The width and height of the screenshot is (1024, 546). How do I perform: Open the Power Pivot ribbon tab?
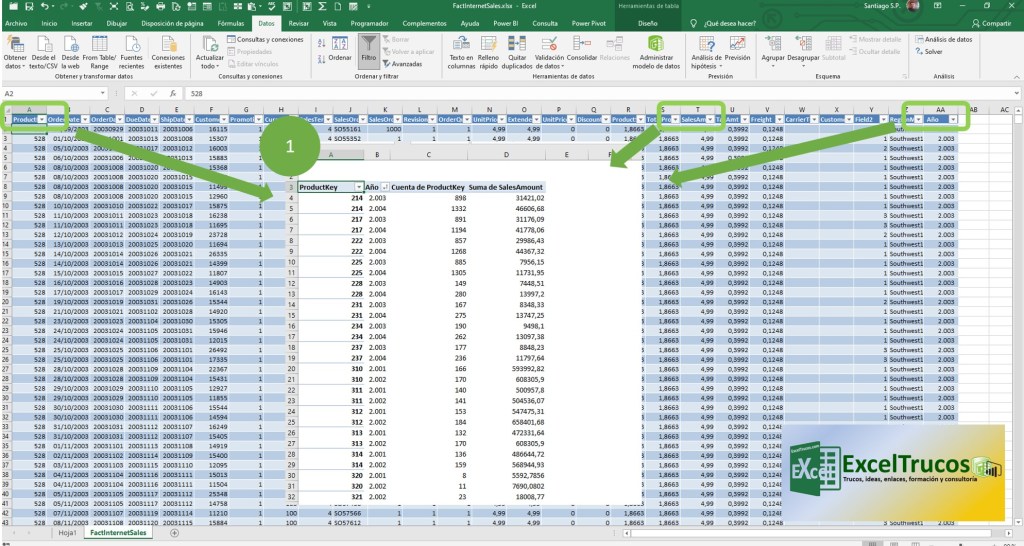(x=589, y=22)
